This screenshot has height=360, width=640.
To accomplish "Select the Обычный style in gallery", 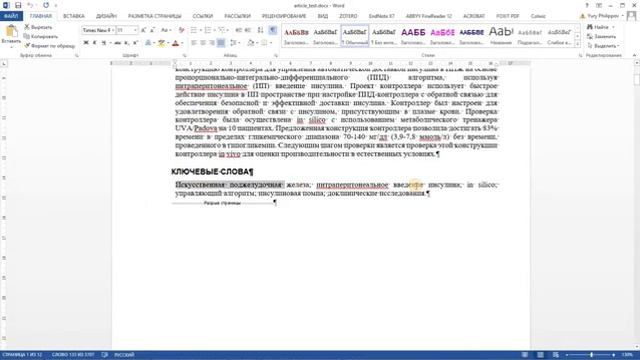I will coord(355,36).
